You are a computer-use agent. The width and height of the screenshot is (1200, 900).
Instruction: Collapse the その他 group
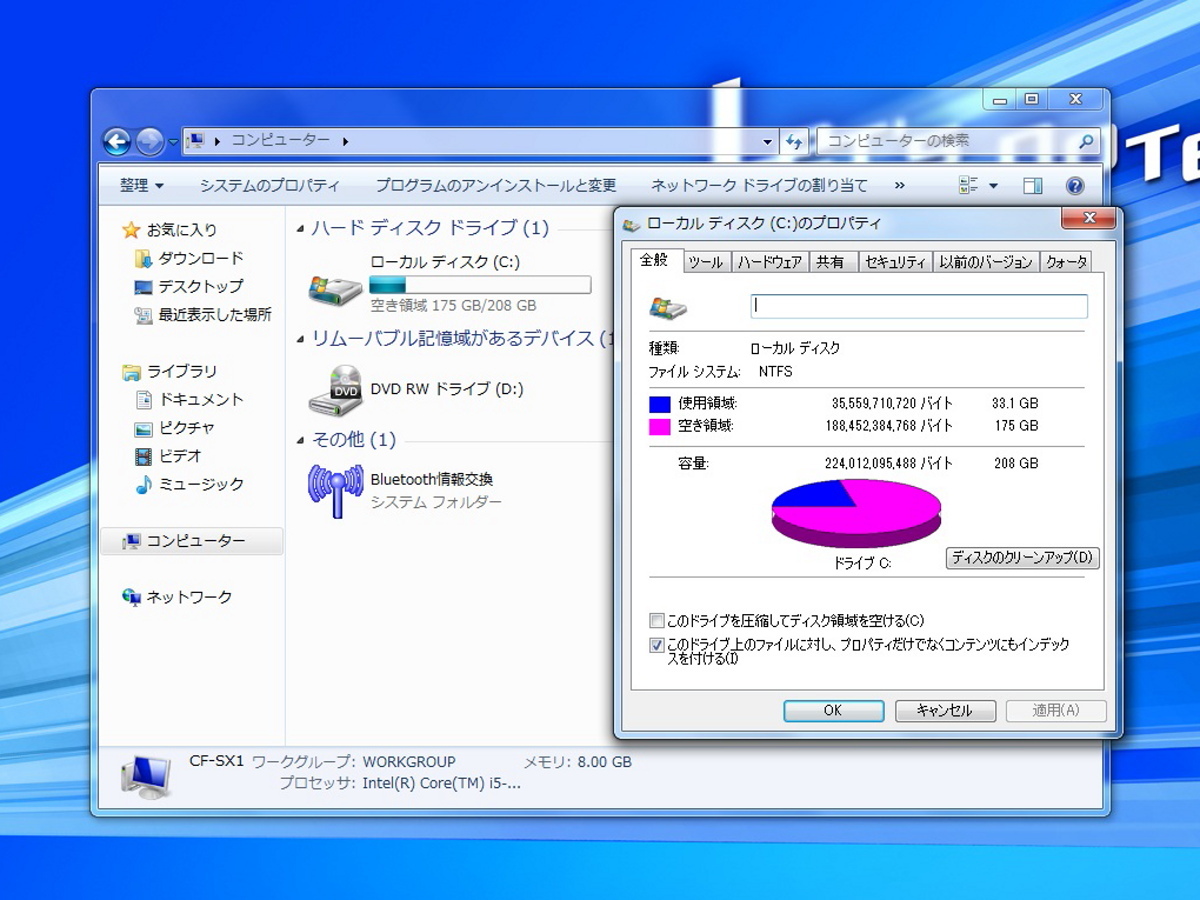[x=301, y=441]
